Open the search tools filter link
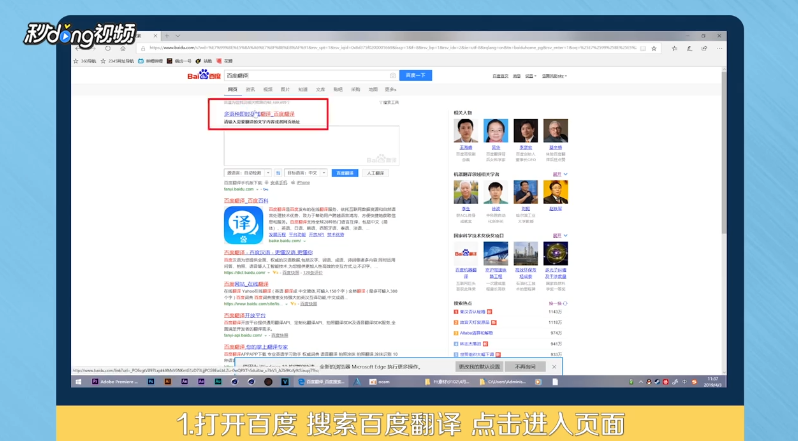Image resolution: width=798 pixels, height=441 pixels. tap(389, 102)
